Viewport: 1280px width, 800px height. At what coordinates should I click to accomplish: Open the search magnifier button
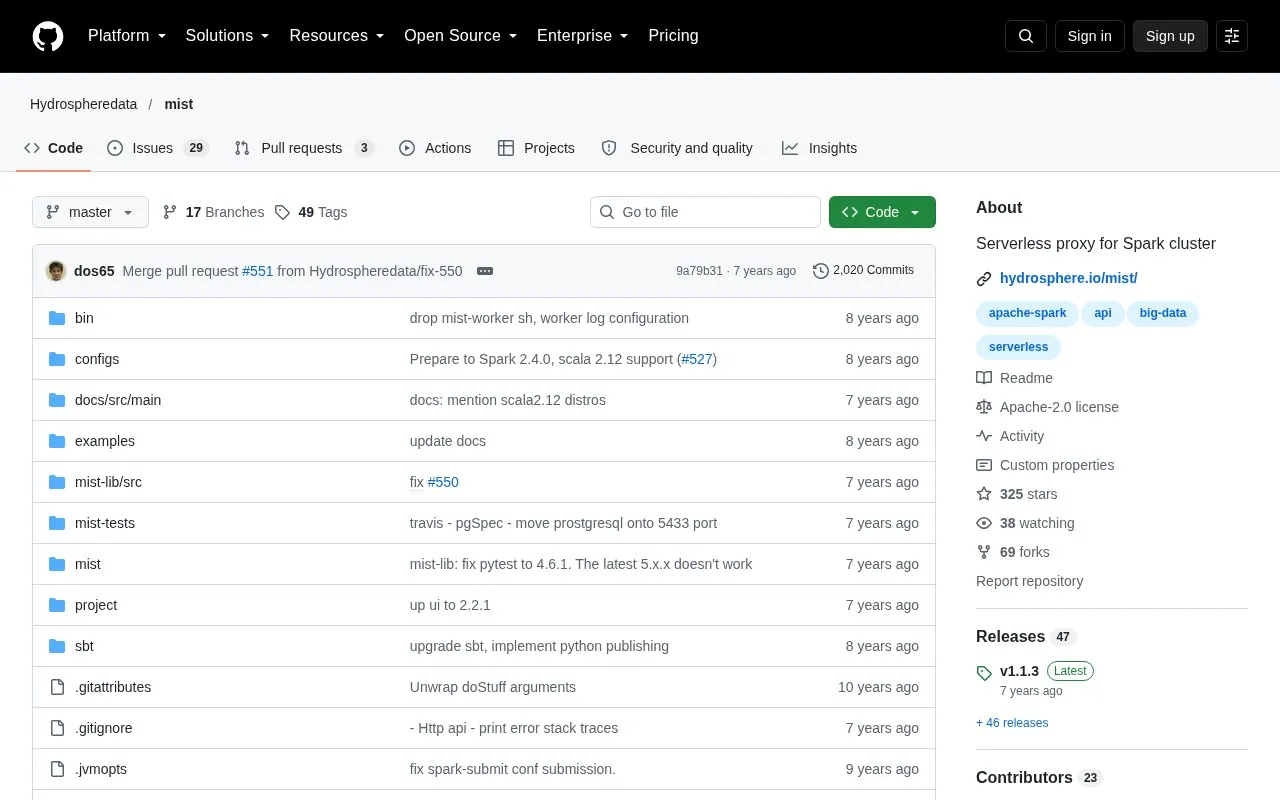pyautogui.click(x=1026, y=36)
